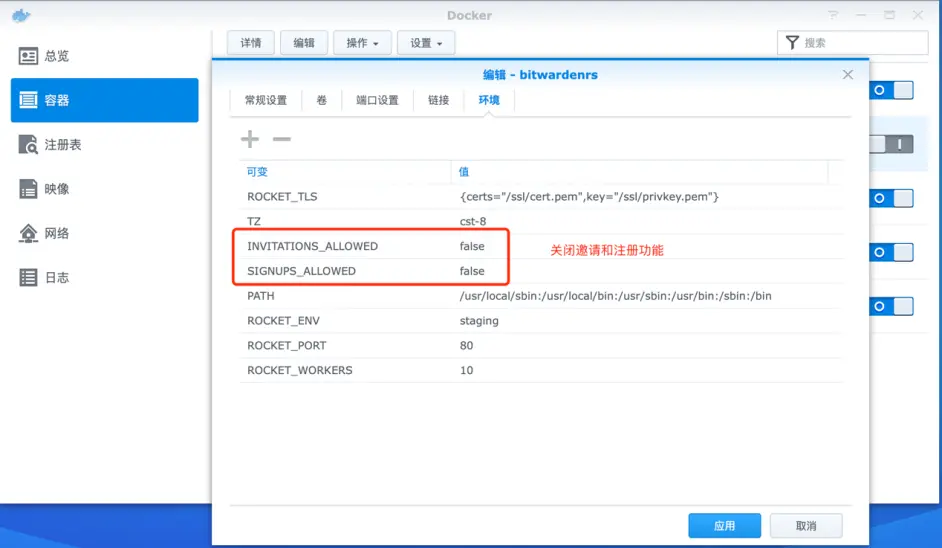The width and height of the screenshot is (942, 548).
Task: Open the 网络 network section
Action: (105, 233)
